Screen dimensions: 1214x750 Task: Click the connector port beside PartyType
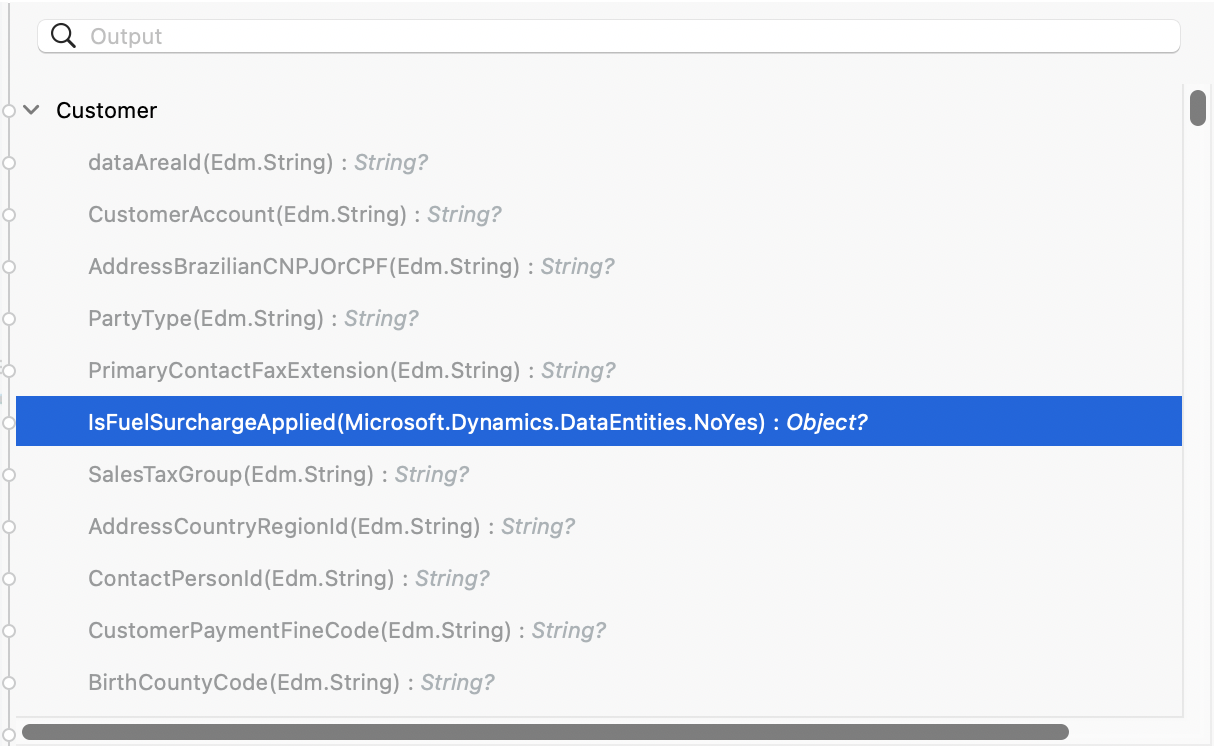(x=9, y=318)
